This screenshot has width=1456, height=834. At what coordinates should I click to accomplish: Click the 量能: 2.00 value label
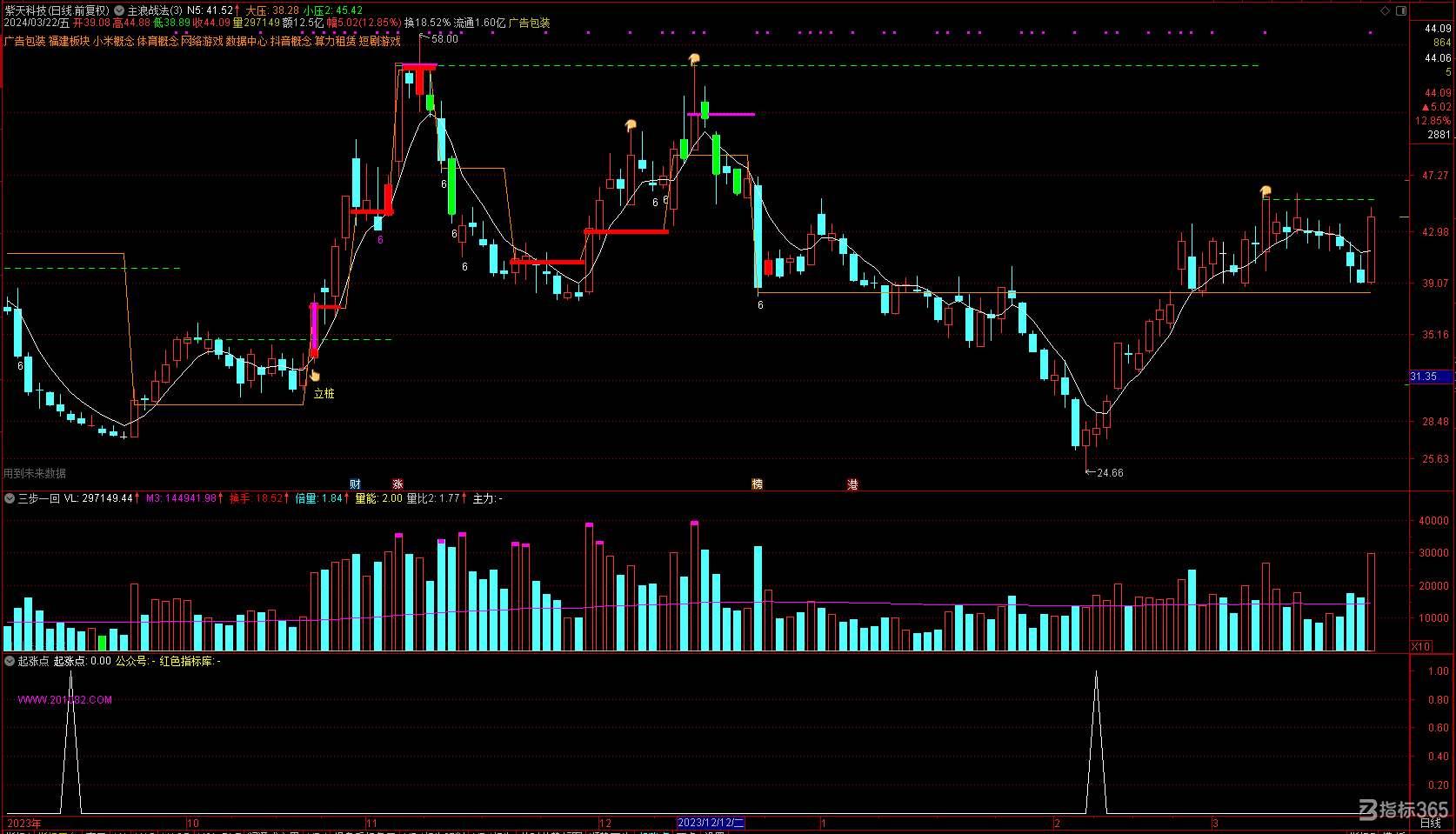(x=378, y=498)
